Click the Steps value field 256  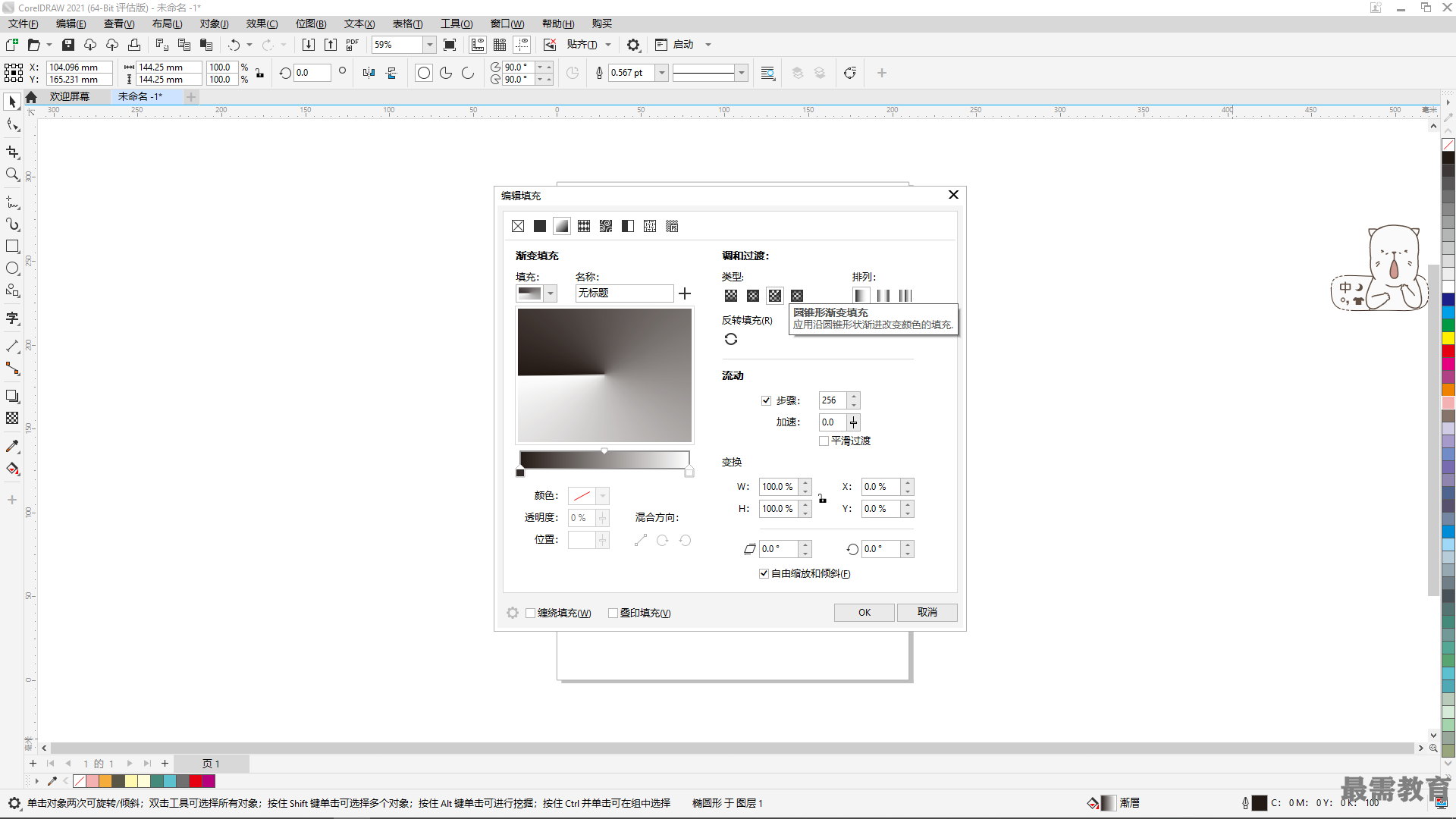(833, 400)
